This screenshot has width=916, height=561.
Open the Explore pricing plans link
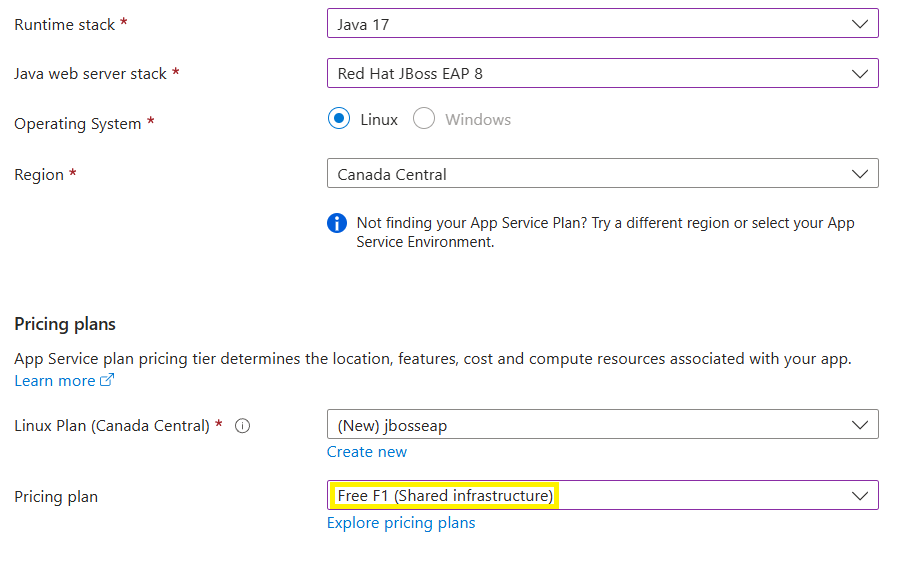401,523
